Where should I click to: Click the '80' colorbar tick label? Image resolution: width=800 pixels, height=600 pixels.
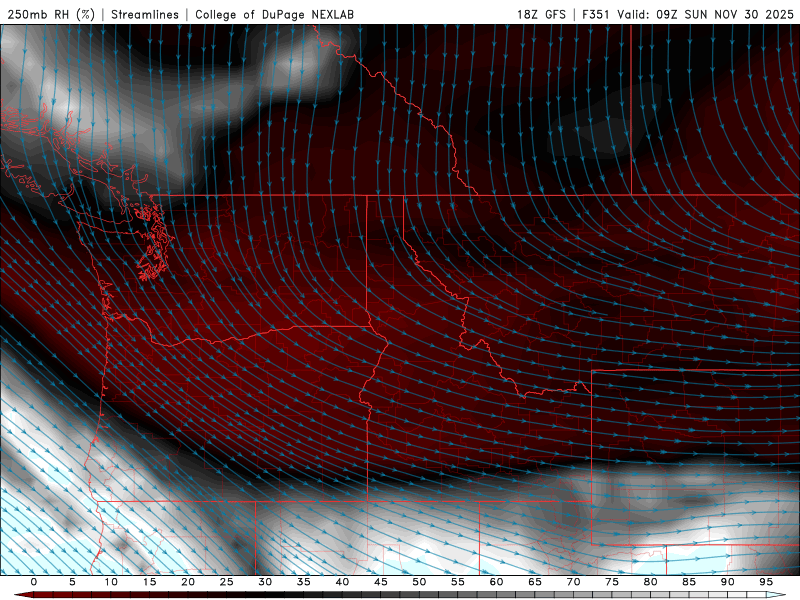[x=650, y=582]
